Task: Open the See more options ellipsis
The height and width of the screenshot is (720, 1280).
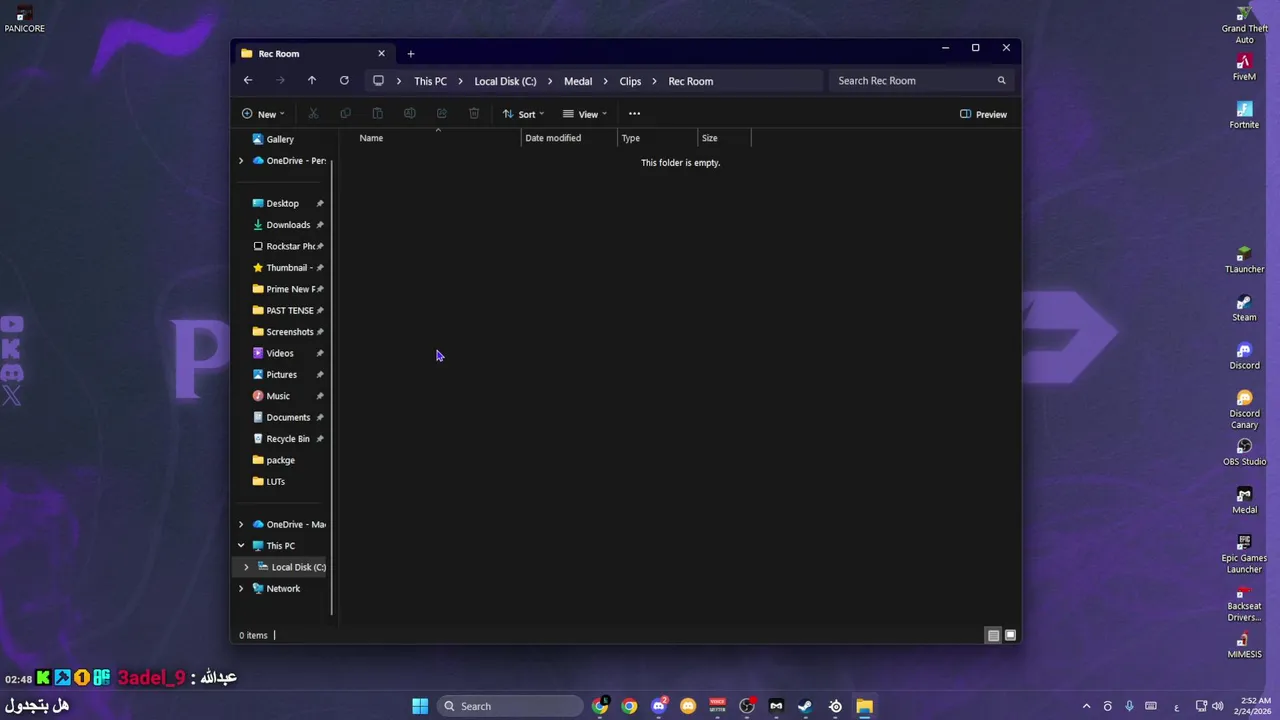Action: (x=634, y=114)
